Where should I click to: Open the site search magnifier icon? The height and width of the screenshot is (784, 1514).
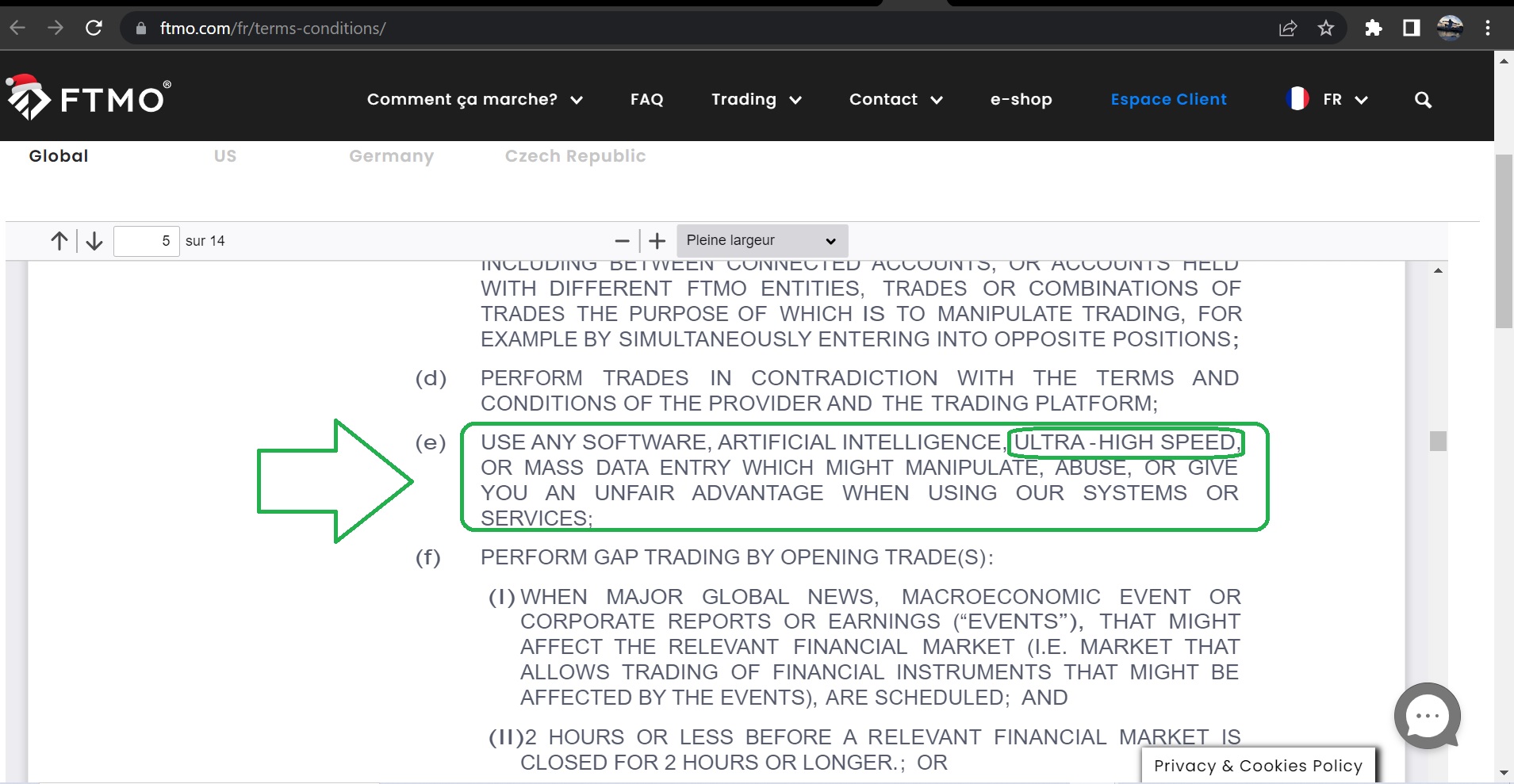coord(1423,100)
